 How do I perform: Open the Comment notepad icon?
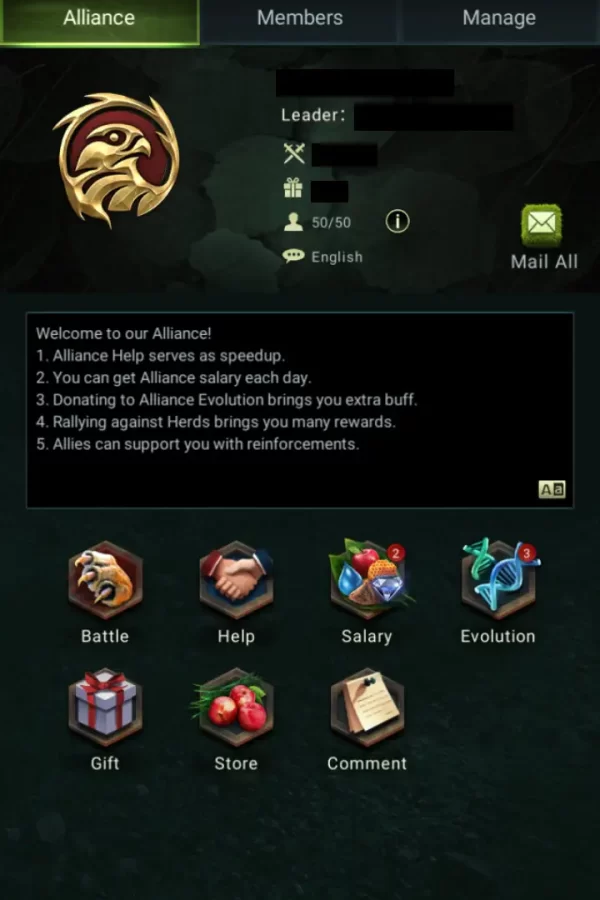(367, 707)
